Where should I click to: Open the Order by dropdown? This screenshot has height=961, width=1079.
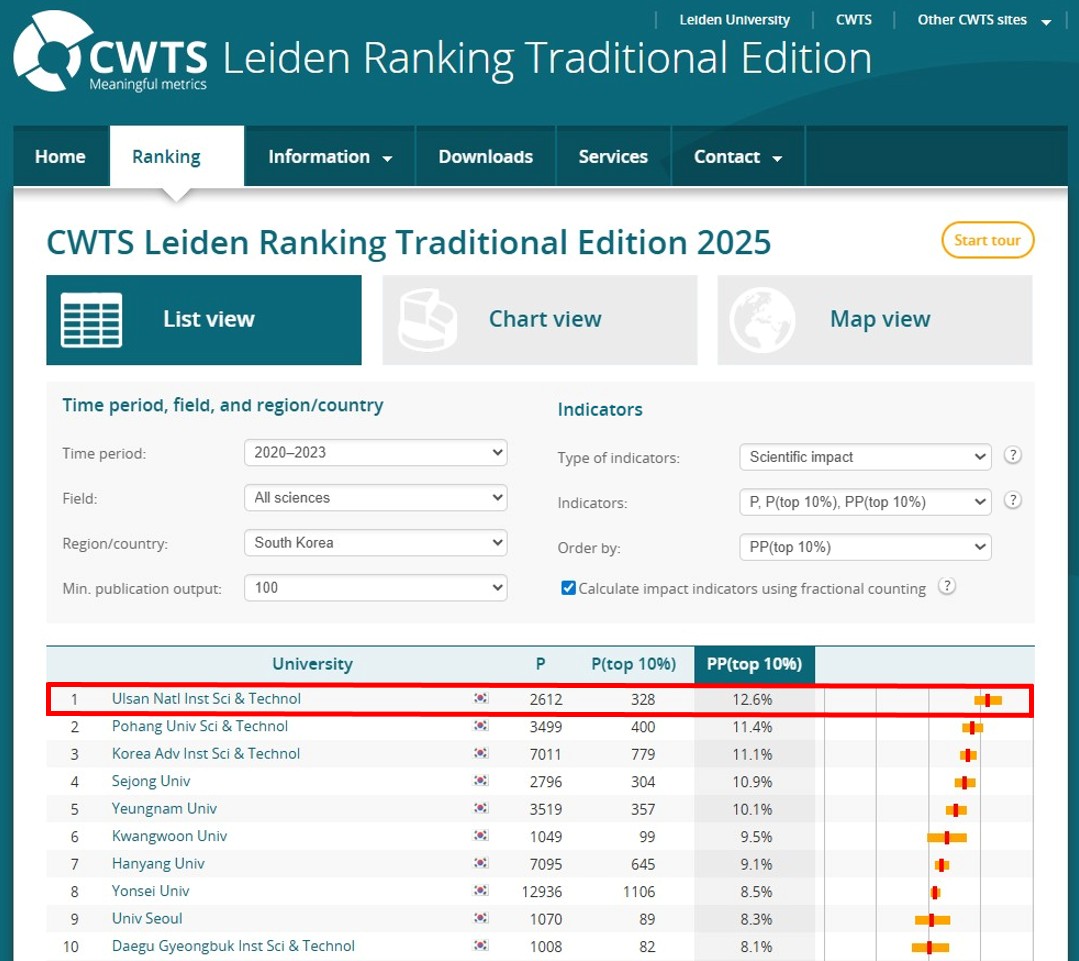coord(864,547)
